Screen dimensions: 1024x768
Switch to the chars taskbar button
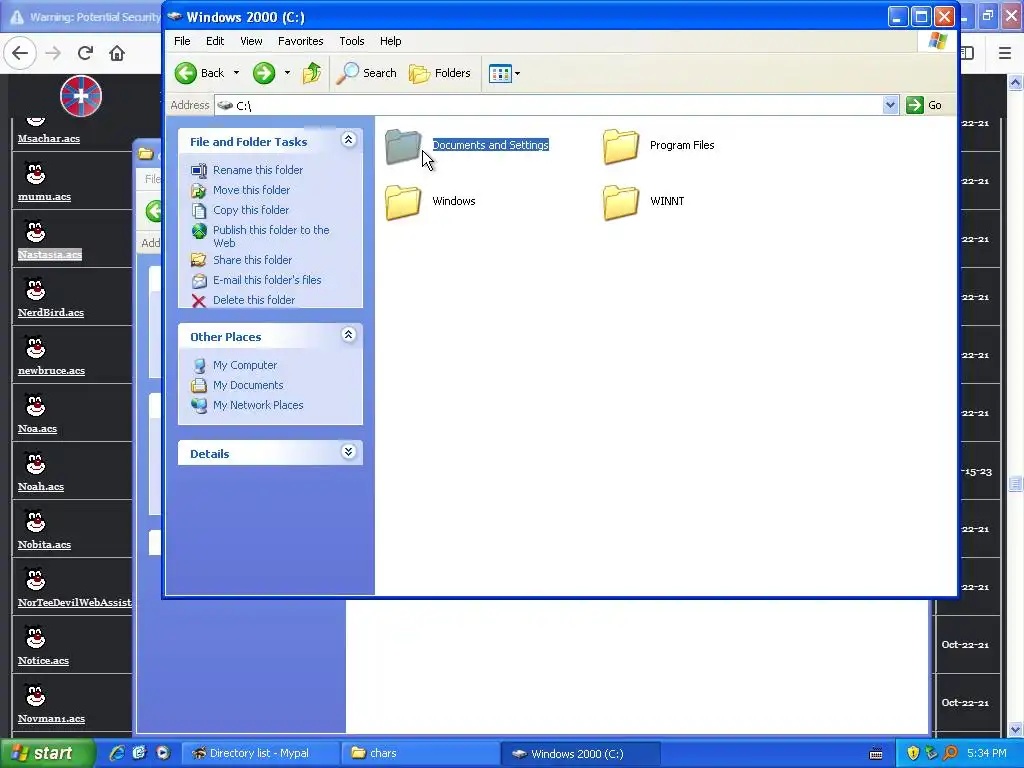coord(419,753)
